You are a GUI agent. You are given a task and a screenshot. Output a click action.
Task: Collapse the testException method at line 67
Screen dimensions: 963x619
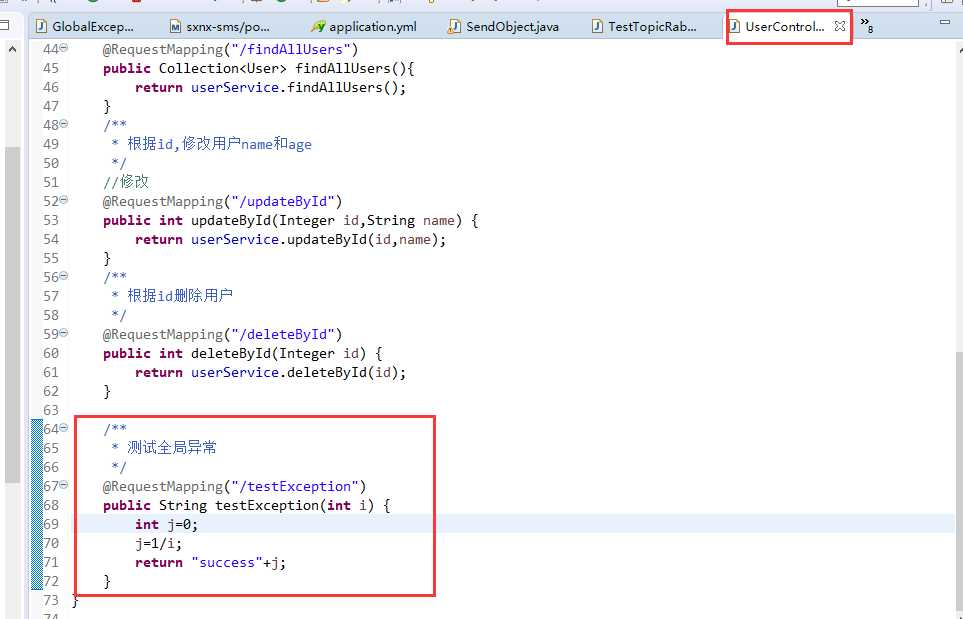(64, 485)
